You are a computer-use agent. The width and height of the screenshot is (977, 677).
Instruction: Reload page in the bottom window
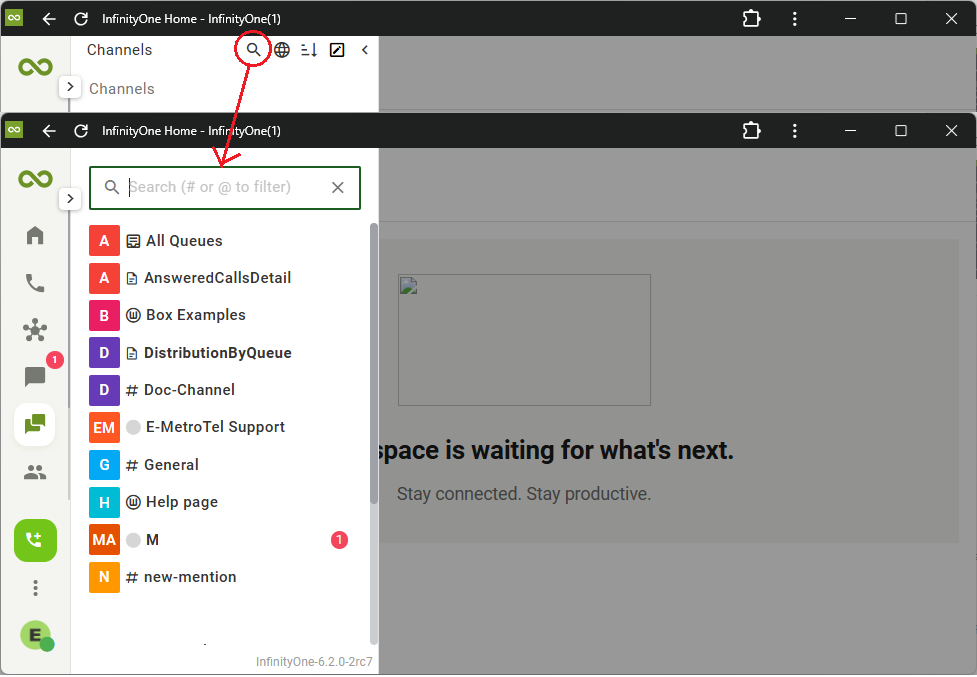81,131
